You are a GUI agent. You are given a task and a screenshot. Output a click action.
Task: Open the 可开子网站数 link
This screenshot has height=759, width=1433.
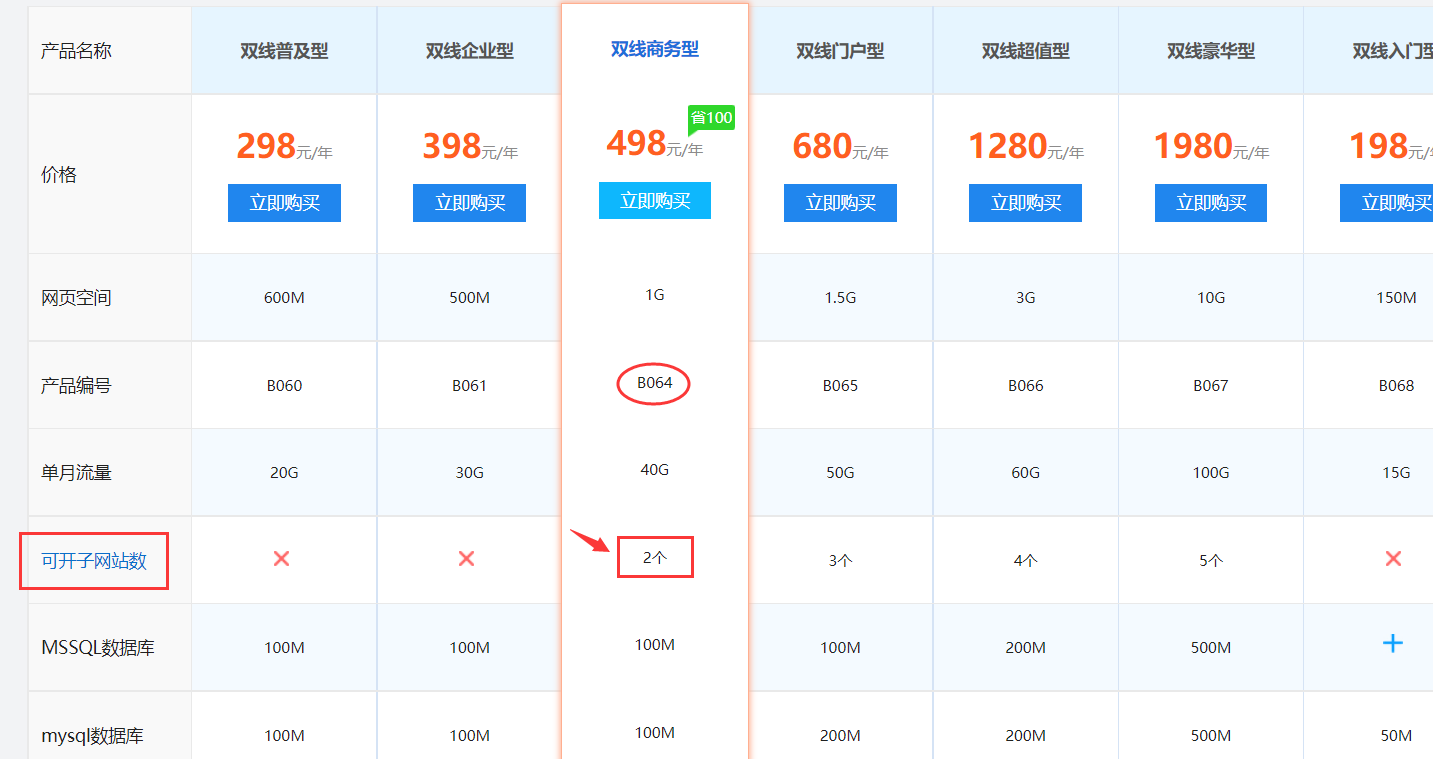coord(94,561)
